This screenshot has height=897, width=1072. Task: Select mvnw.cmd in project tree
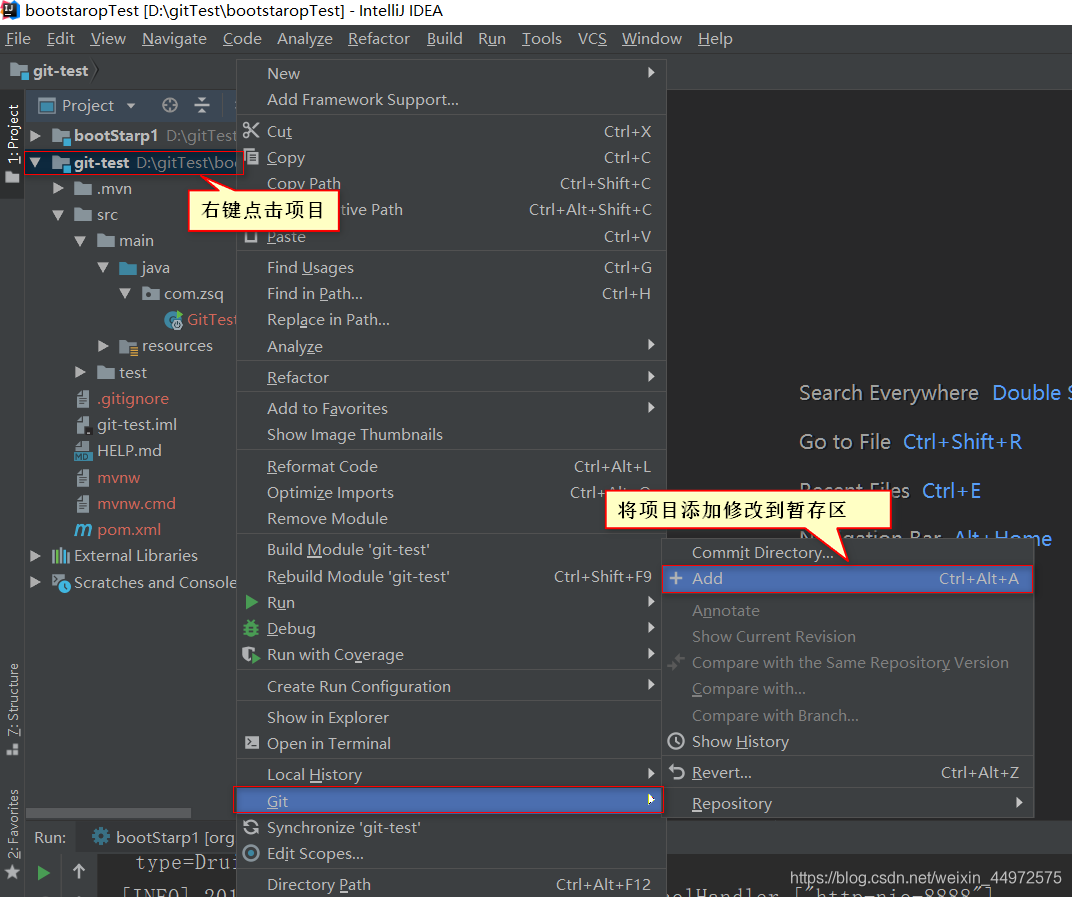coord(136,503)
